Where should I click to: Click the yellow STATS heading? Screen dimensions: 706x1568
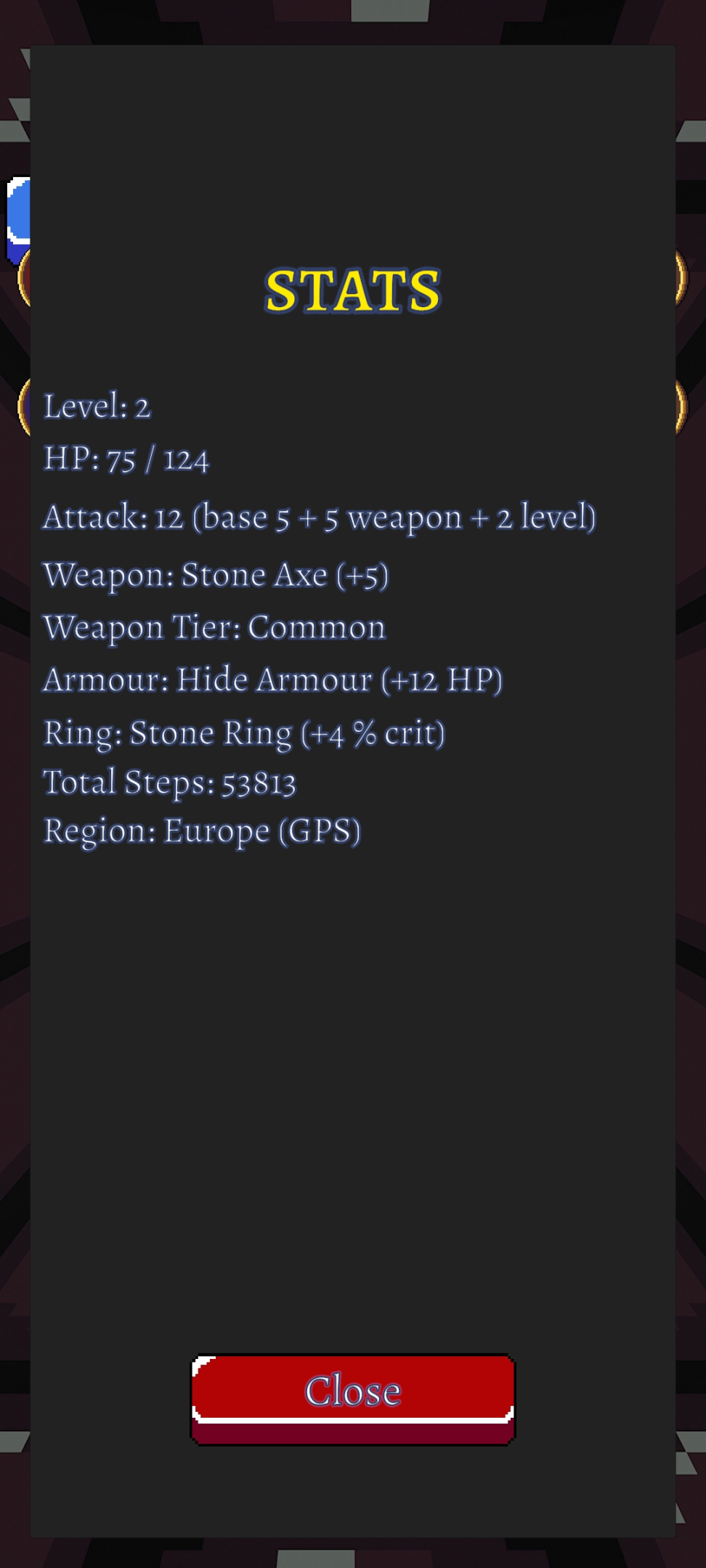point(353,291)
